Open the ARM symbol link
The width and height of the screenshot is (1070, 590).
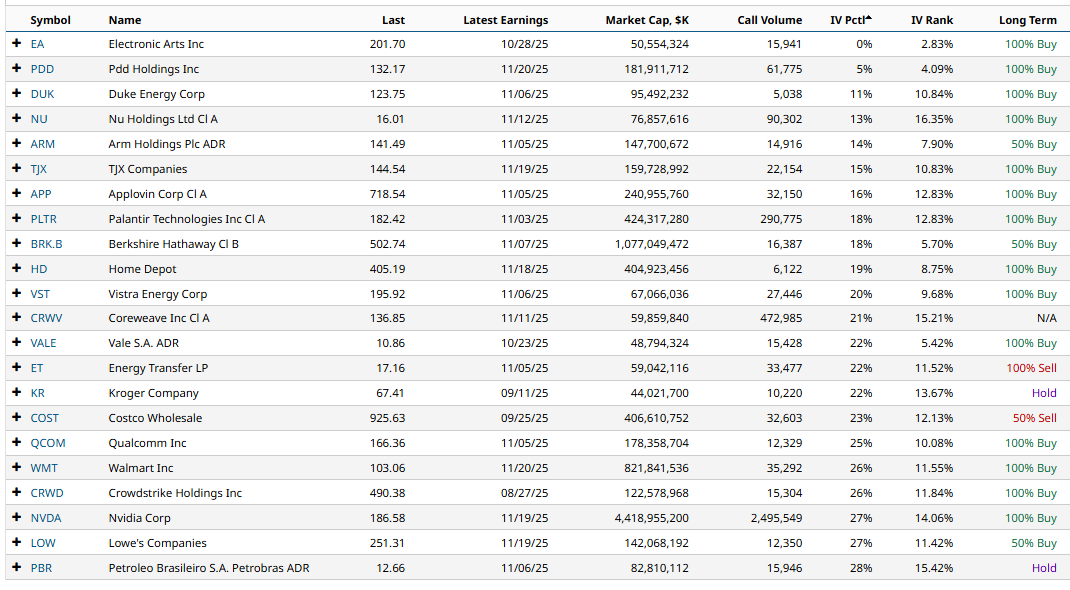coord(42,144)
